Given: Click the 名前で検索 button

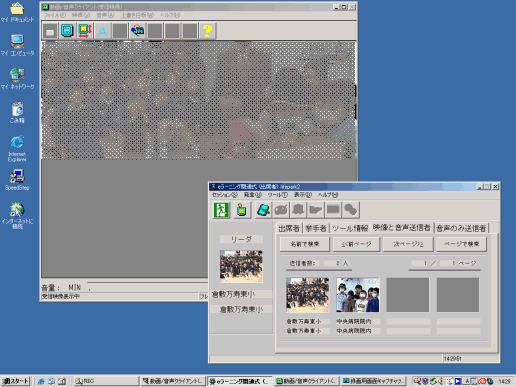Looking at the screenshot, I should (305, 244).
